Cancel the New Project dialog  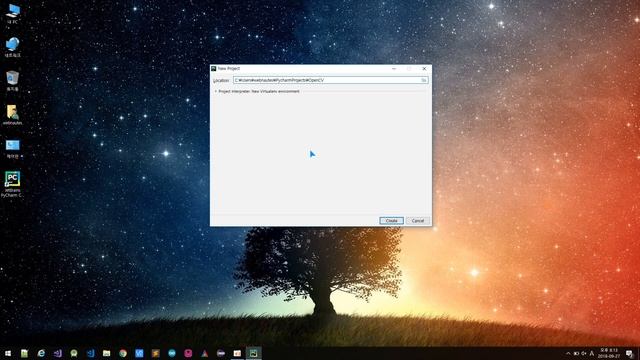click(x=418, y=220)
